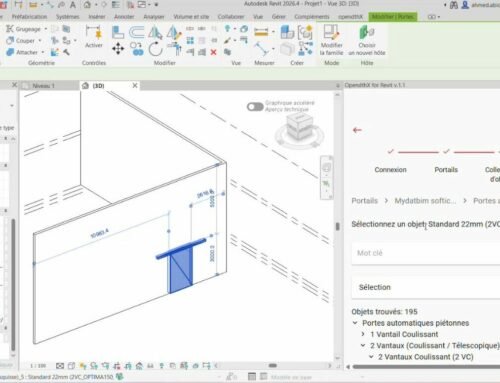The width and height of the screenshot is (500, 383).
Task: Open the Annoter ribbon tab
Action: click(x=124, y=16)
